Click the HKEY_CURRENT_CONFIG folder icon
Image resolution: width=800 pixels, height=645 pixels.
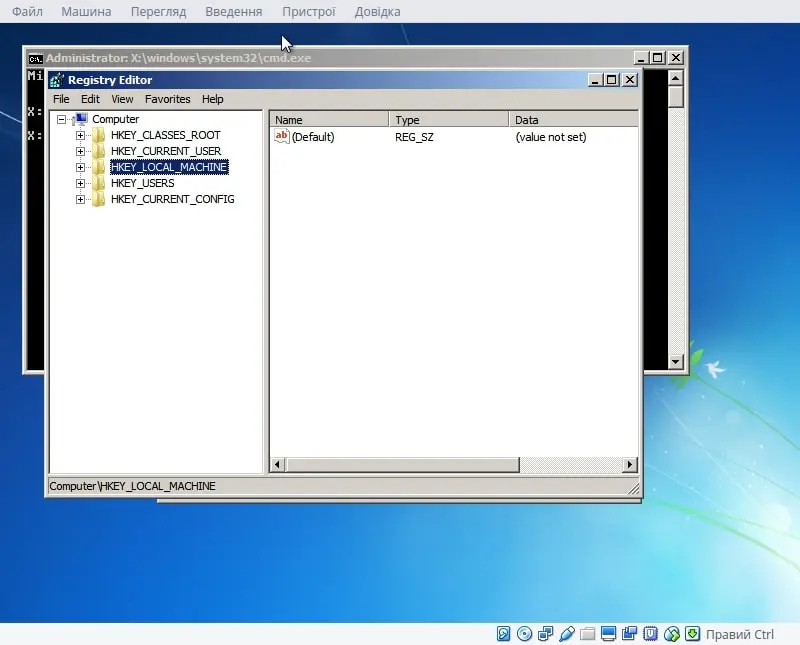(98, 199)
